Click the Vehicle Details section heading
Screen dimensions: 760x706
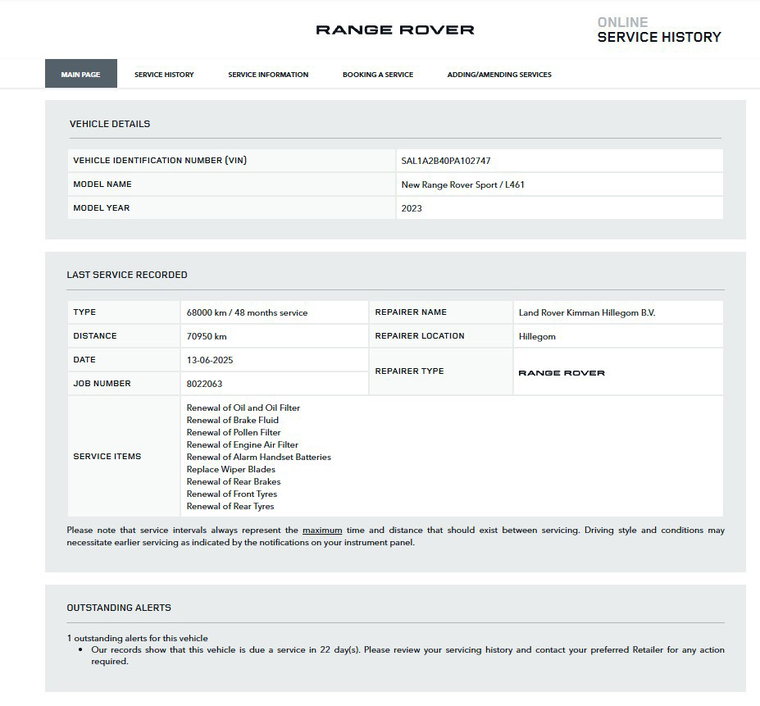point(110,124)
